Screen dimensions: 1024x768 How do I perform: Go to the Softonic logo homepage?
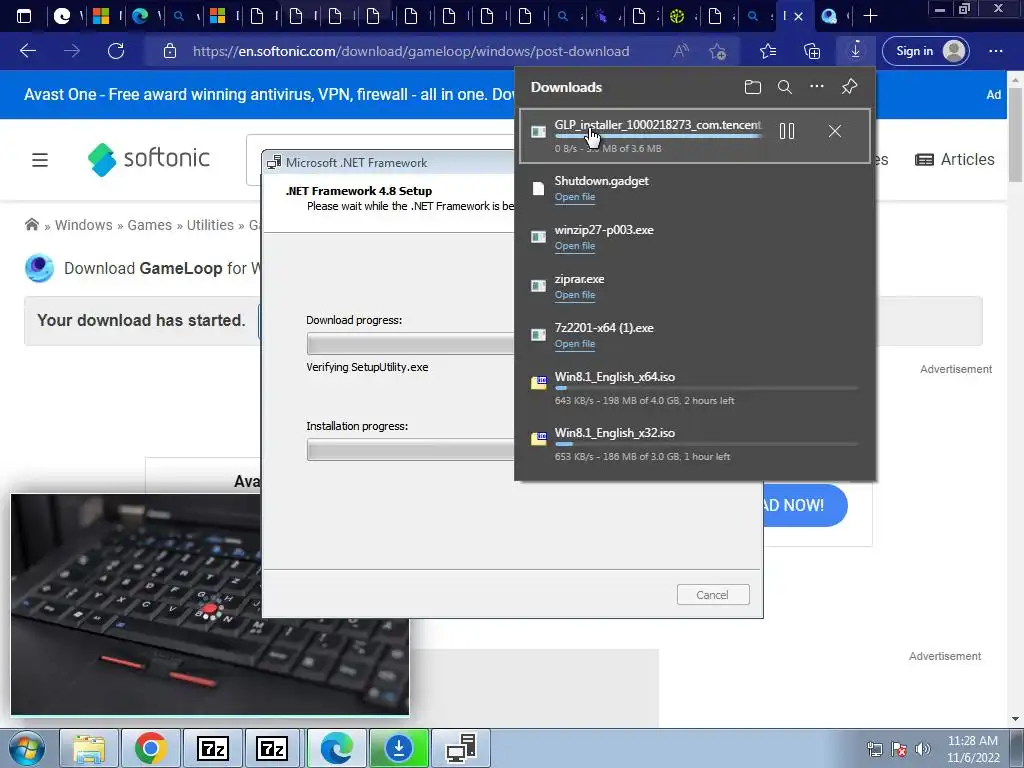pos(149,159)
